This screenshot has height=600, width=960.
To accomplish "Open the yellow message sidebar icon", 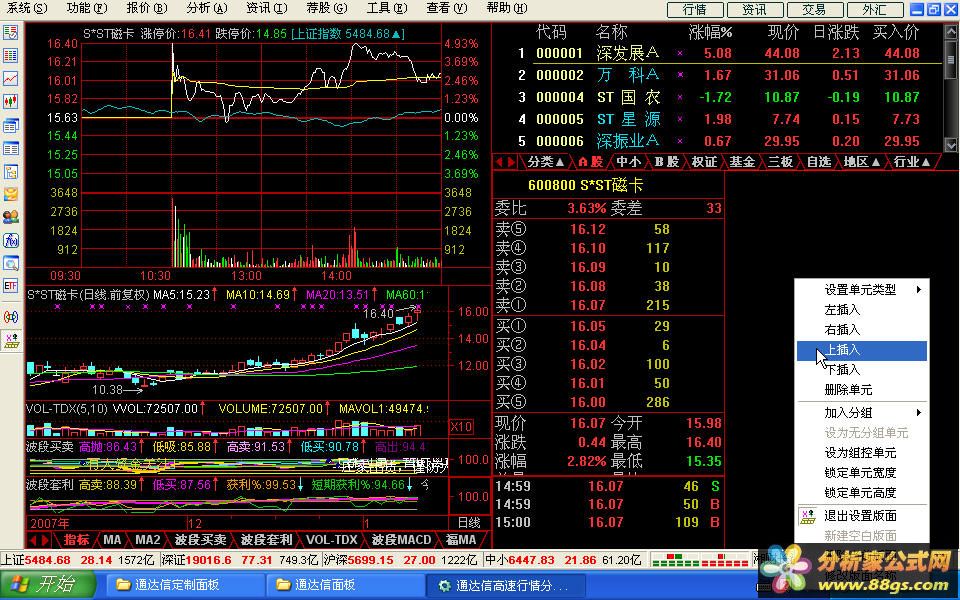I will pos(10,194).
